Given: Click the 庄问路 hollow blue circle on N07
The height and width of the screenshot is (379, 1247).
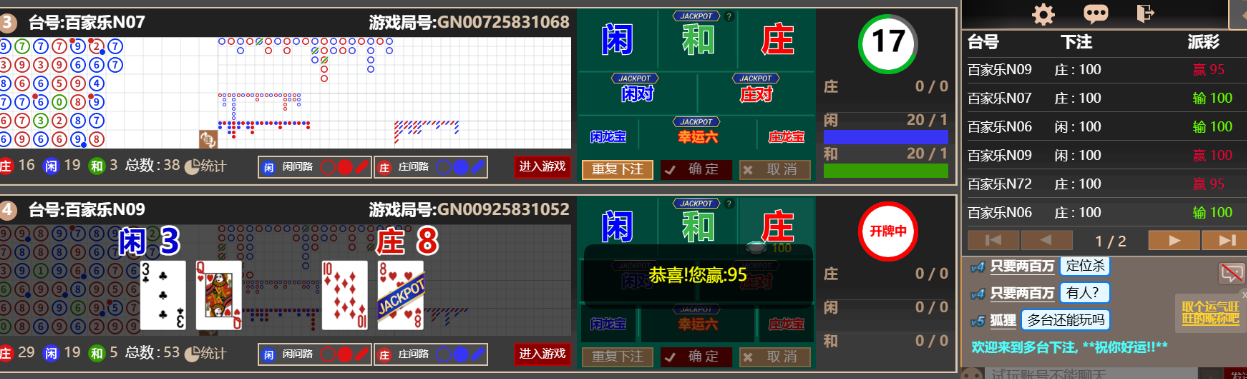Looking at the screenshot, I should pyautogui.click(x=443, y=168).
